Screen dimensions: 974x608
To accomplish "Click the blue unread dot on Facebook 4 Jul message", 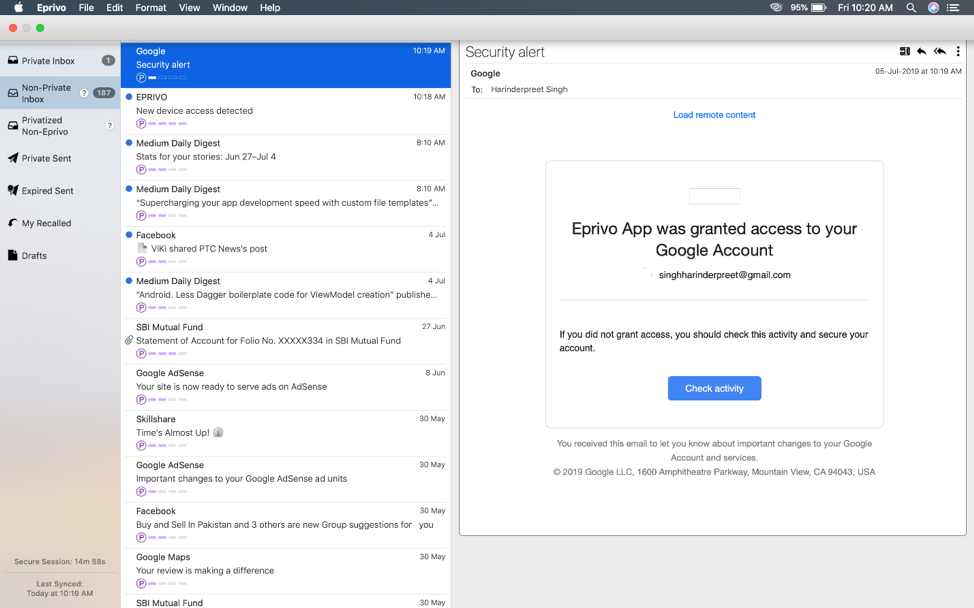I will pos(129,235).
